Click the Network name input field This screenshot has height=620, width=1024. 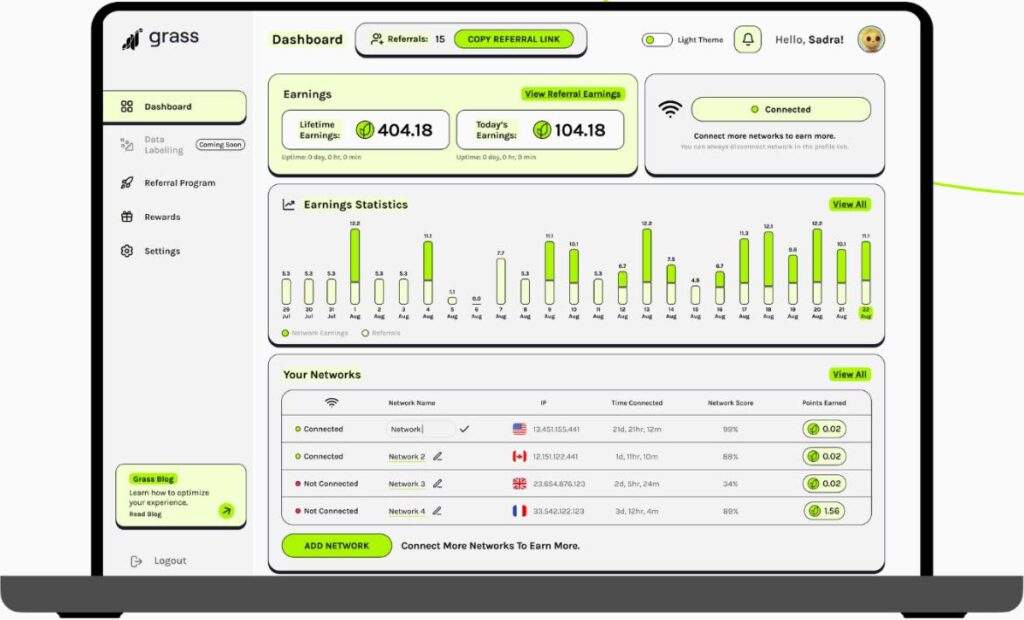[420, 429]
